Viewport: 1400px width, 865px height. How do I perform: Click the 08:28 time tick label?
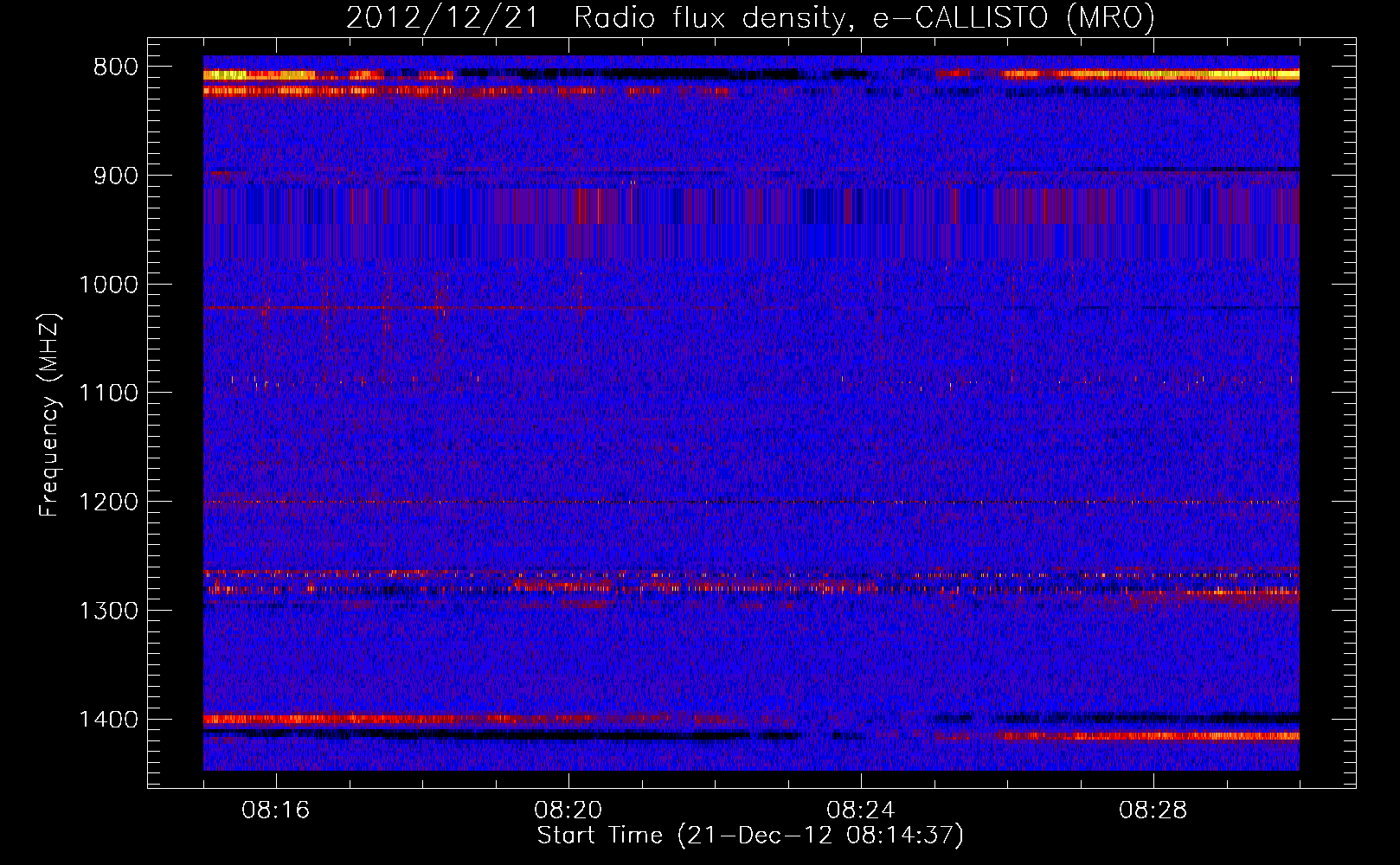click(x=1153, y=811)
